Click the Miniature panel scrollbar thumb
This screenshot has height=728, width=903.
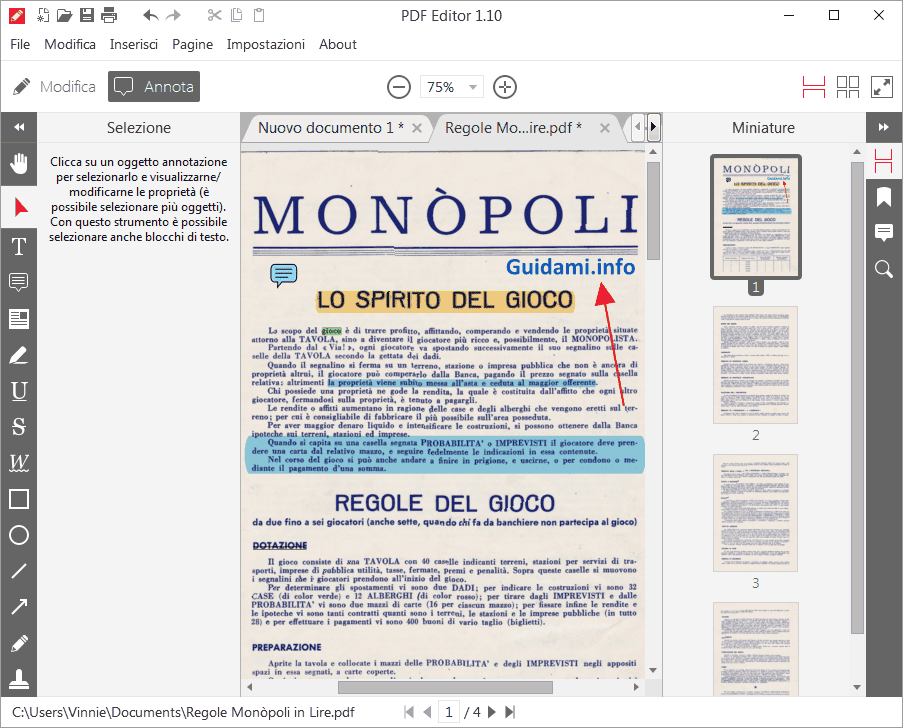pos(857,397)
